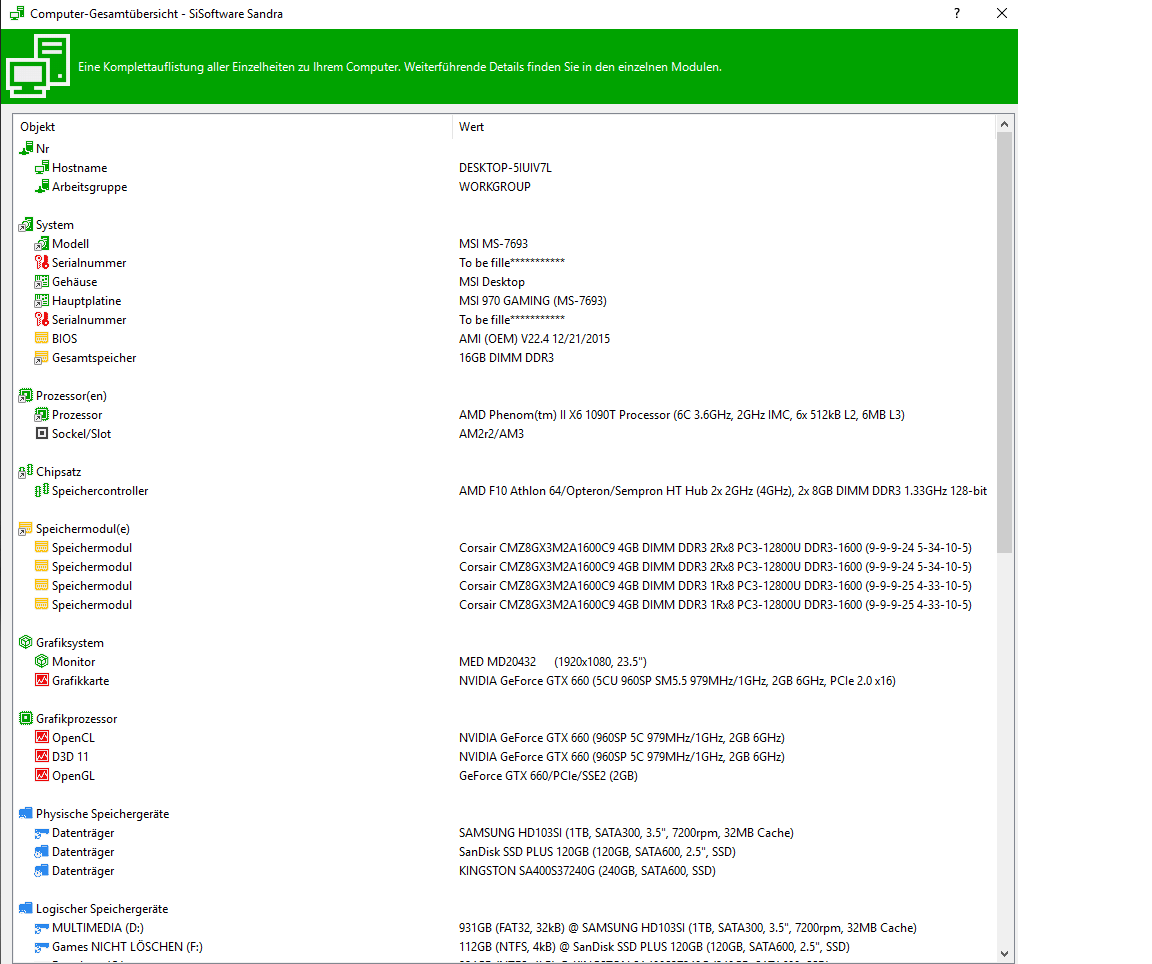This screenshot has width=1152, height=964.
Task: Click the Grafikprozessor section icon
Action: 26,719
